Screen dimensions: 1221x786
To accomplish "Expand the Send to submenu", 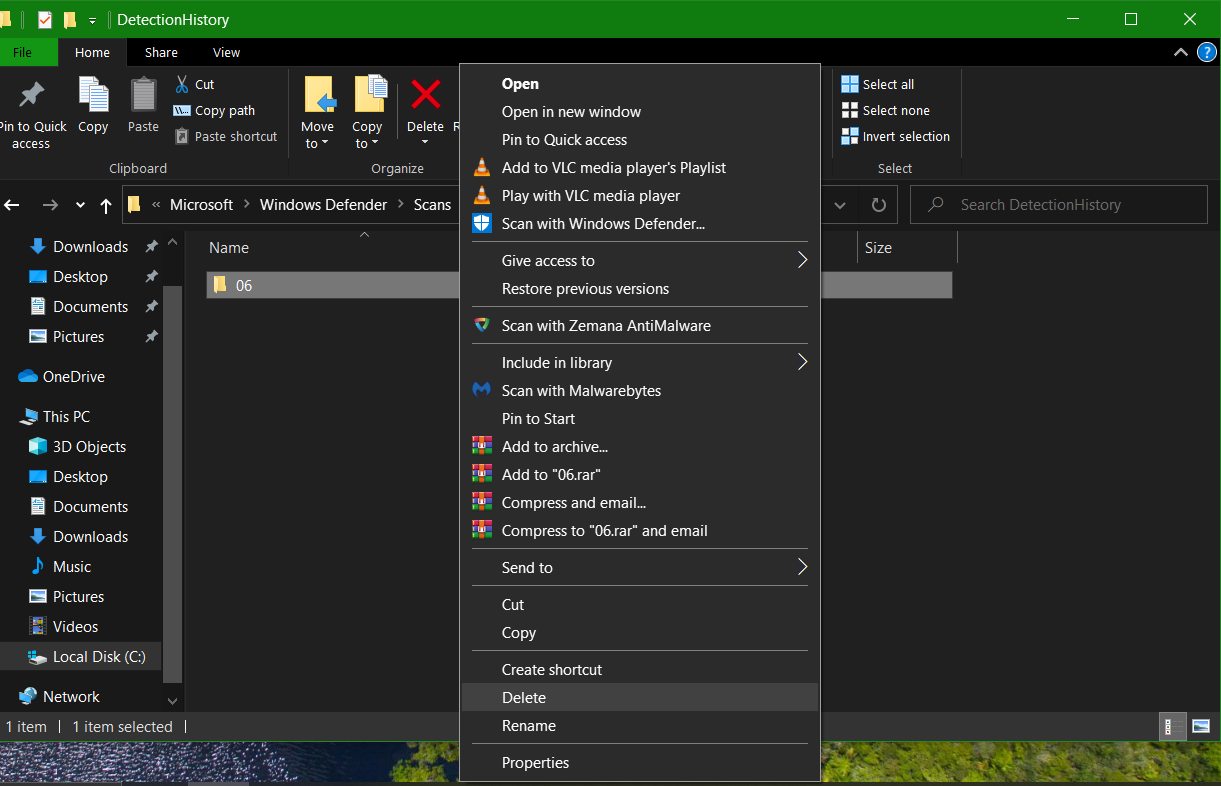I will tap(640, 568).
